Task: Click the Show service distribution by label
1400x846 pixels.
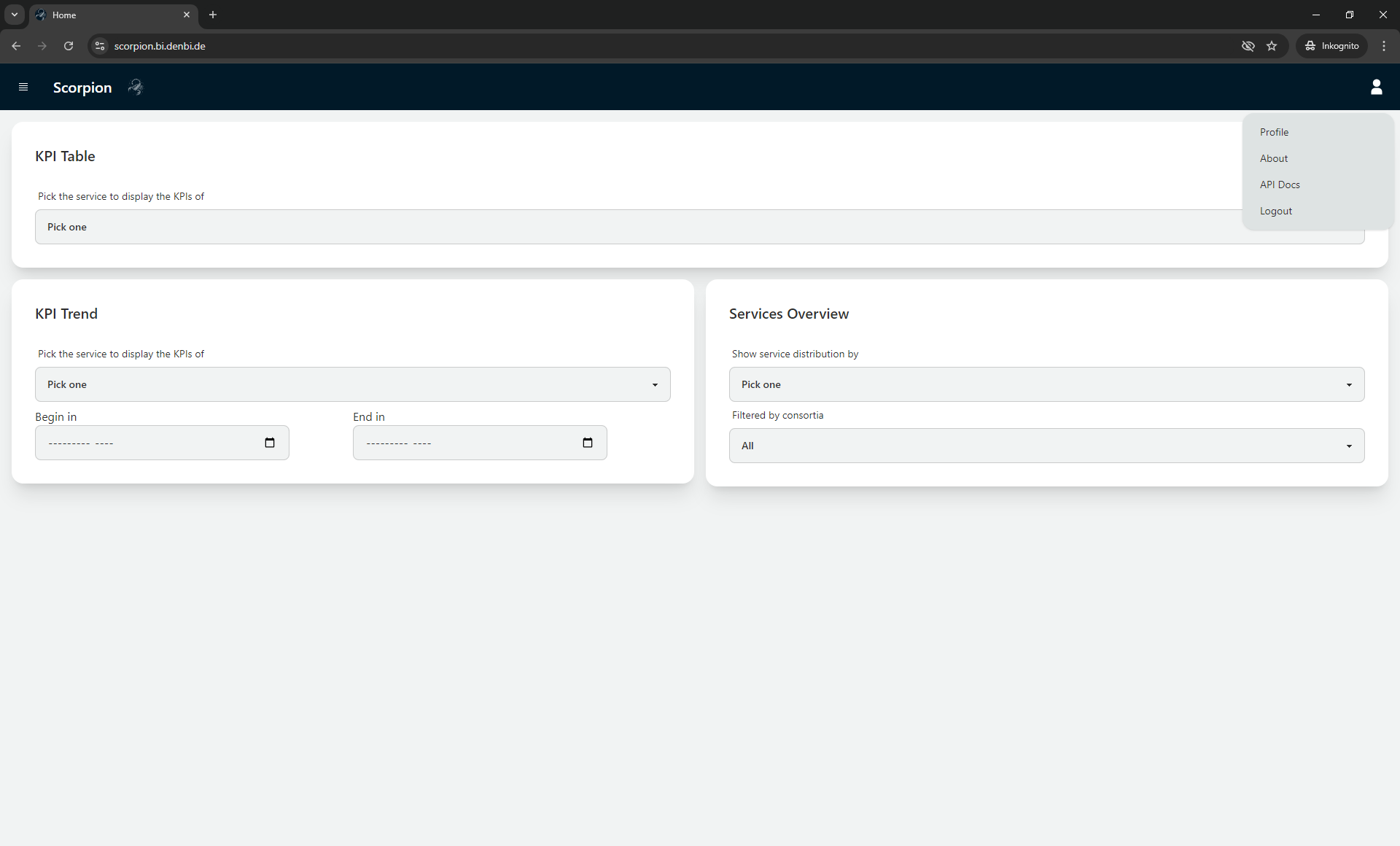Action: tap(795, 354)
